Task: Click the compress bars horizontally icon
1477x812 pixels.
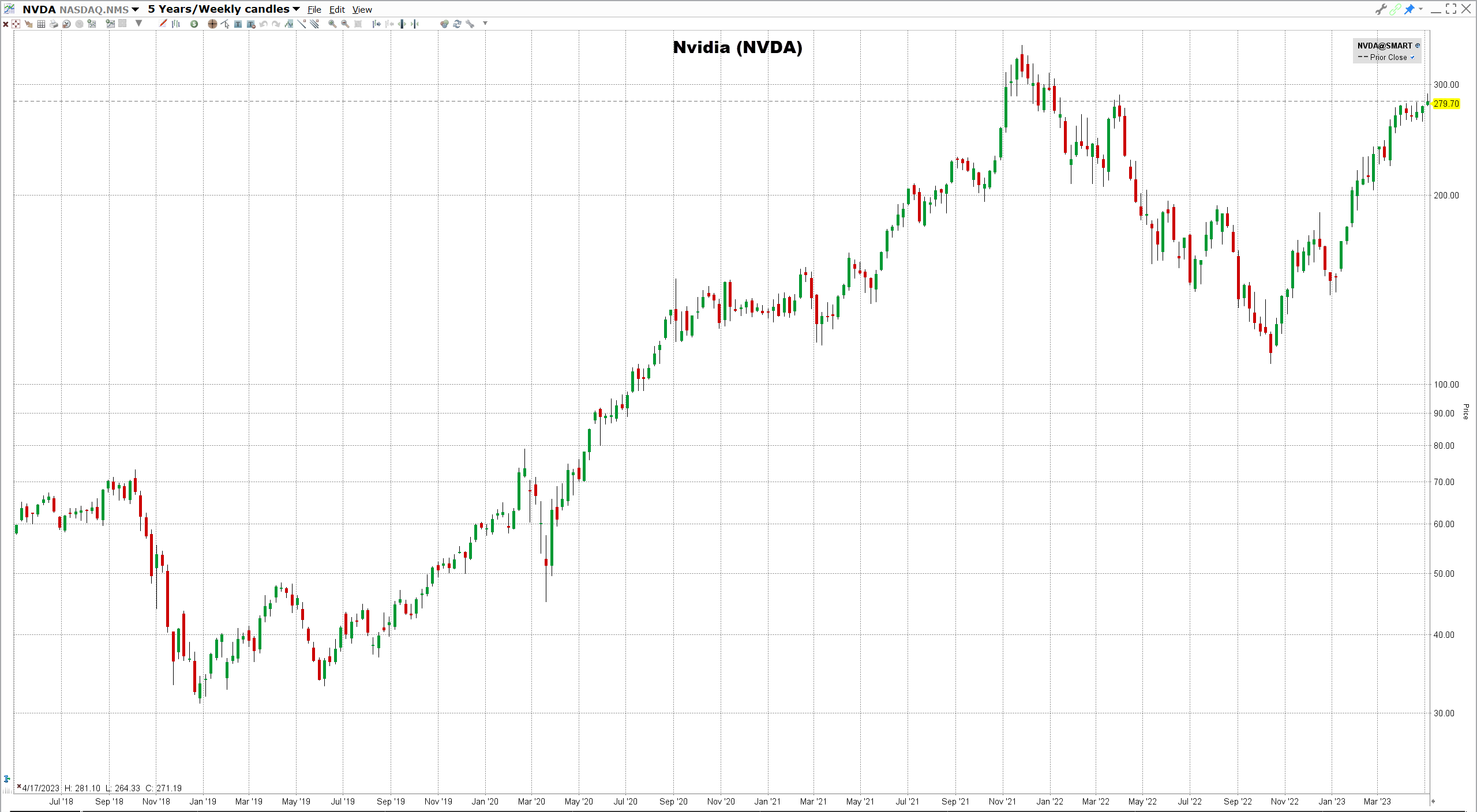Action: 414,24
